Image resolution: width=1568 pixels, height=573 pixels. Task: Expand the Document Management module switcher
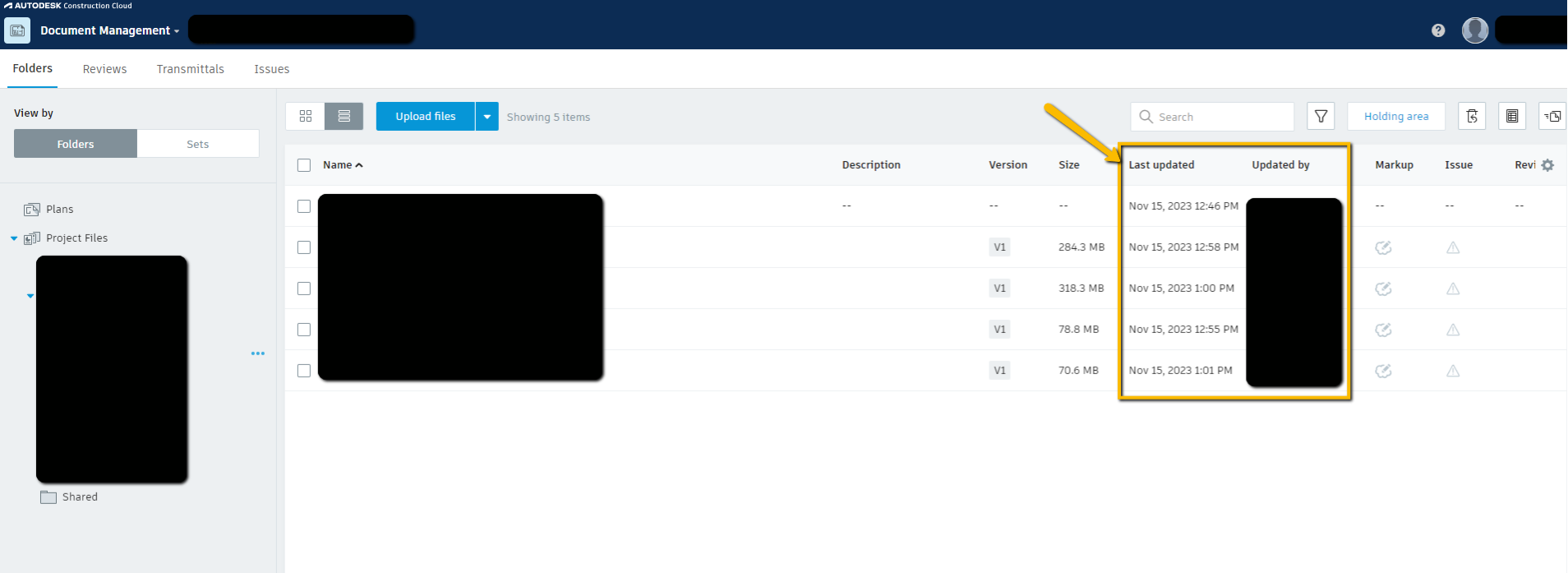(110, 30)
